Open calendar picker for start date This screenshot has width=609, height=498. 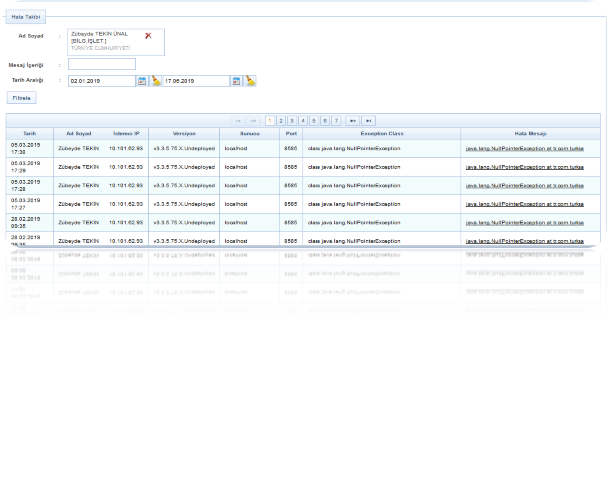(142, 81)
